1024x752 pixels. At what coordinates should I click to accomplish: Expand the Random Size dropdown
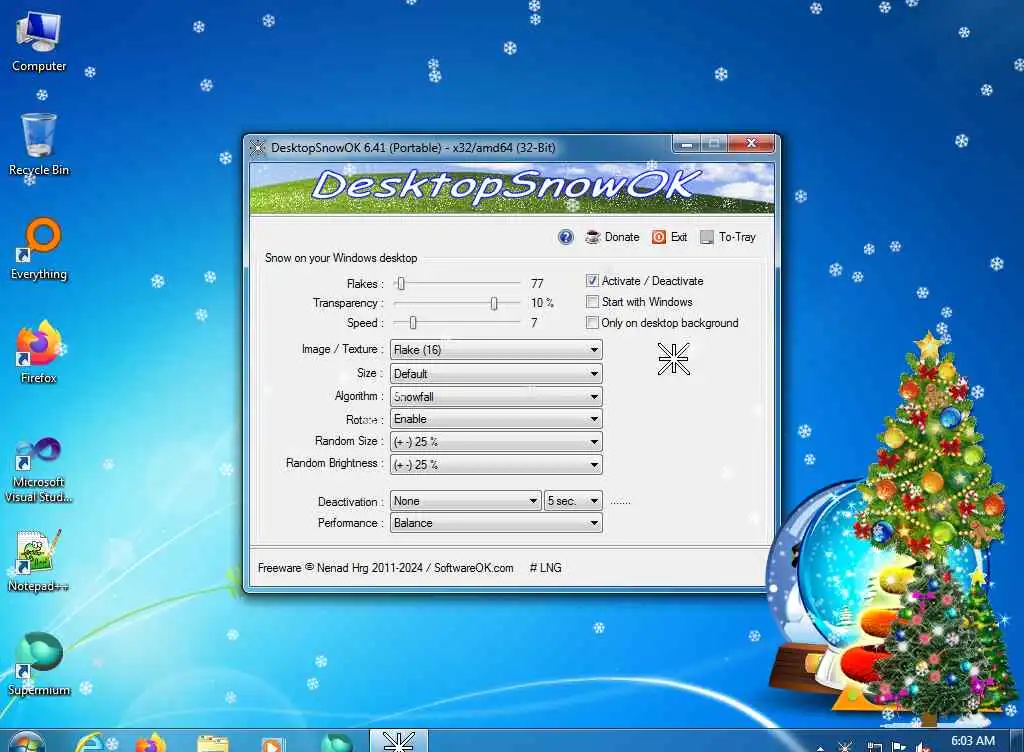(x=496, y=442)
